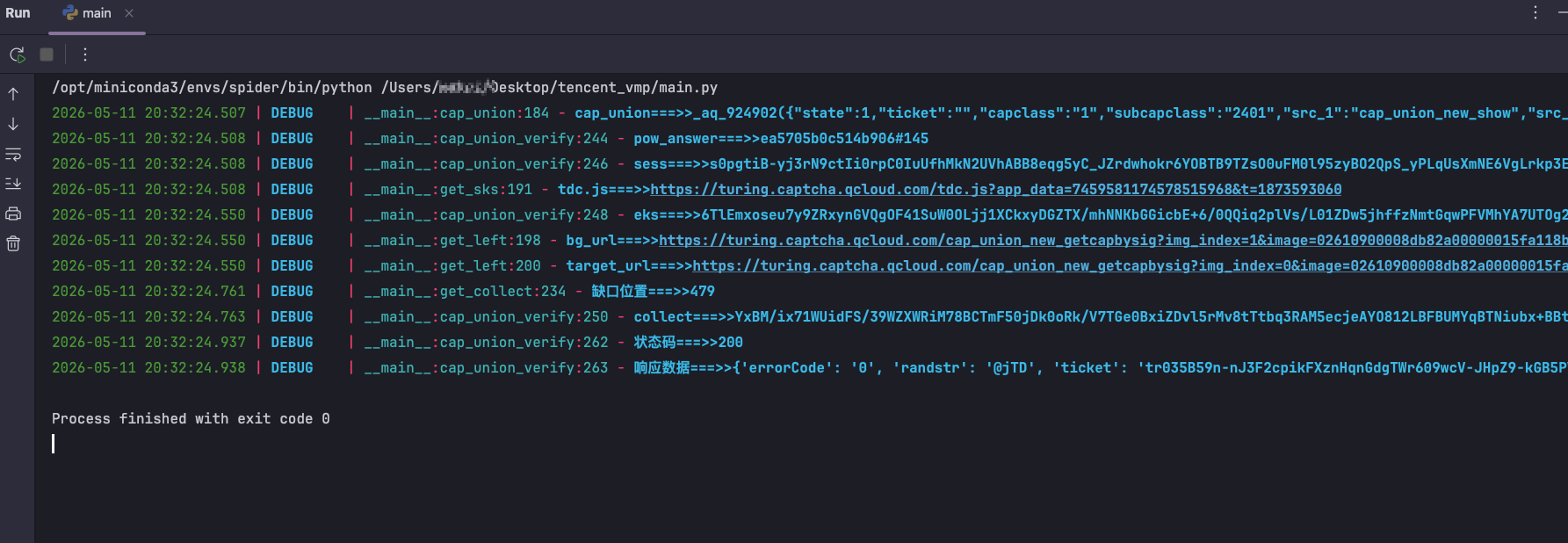The image size is (1568, 543).
Task: Click the Run tool window label
Action: tap(18, 13)
